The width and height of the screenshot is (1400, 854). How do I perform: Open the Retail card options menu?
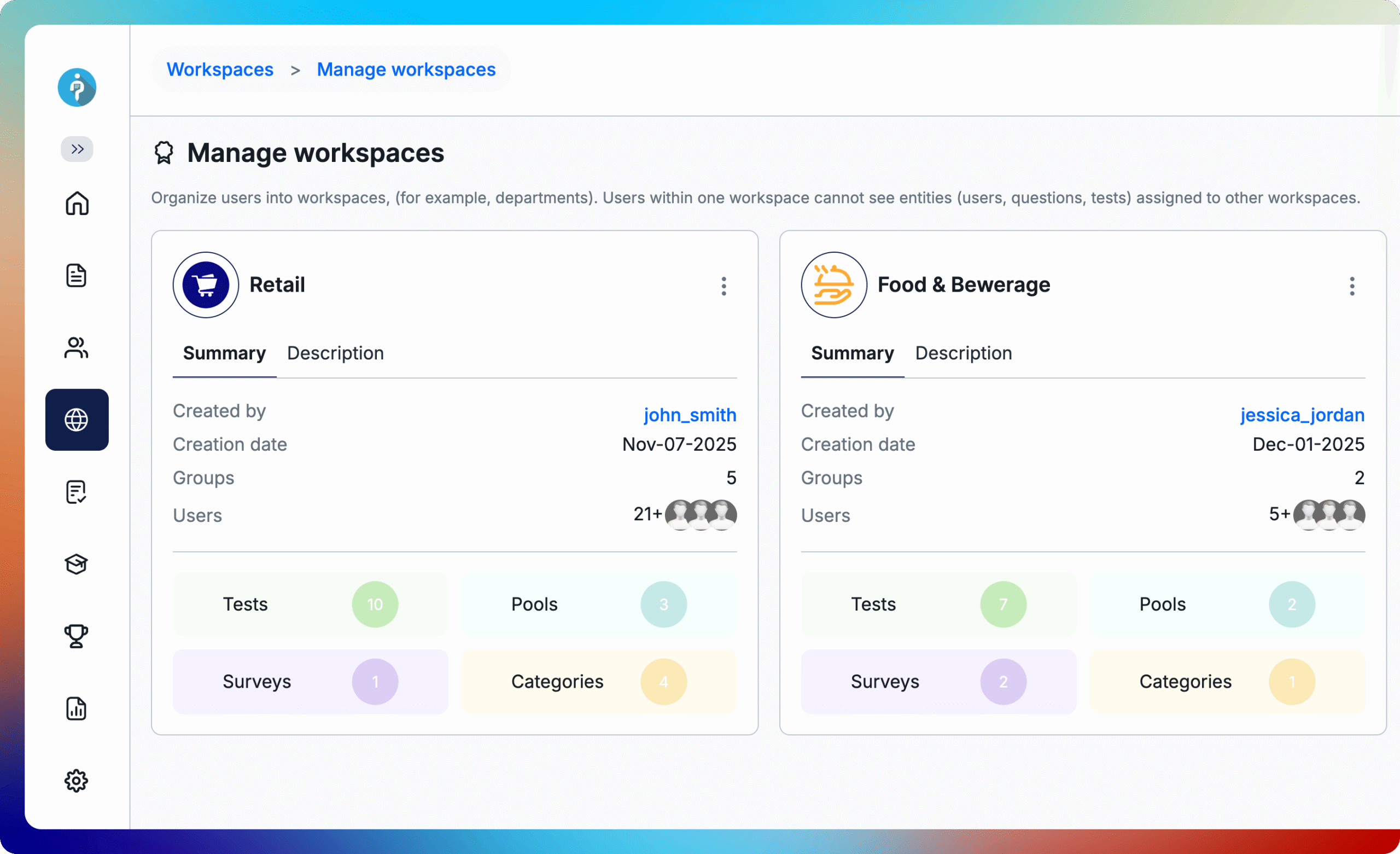click(724, 286)
